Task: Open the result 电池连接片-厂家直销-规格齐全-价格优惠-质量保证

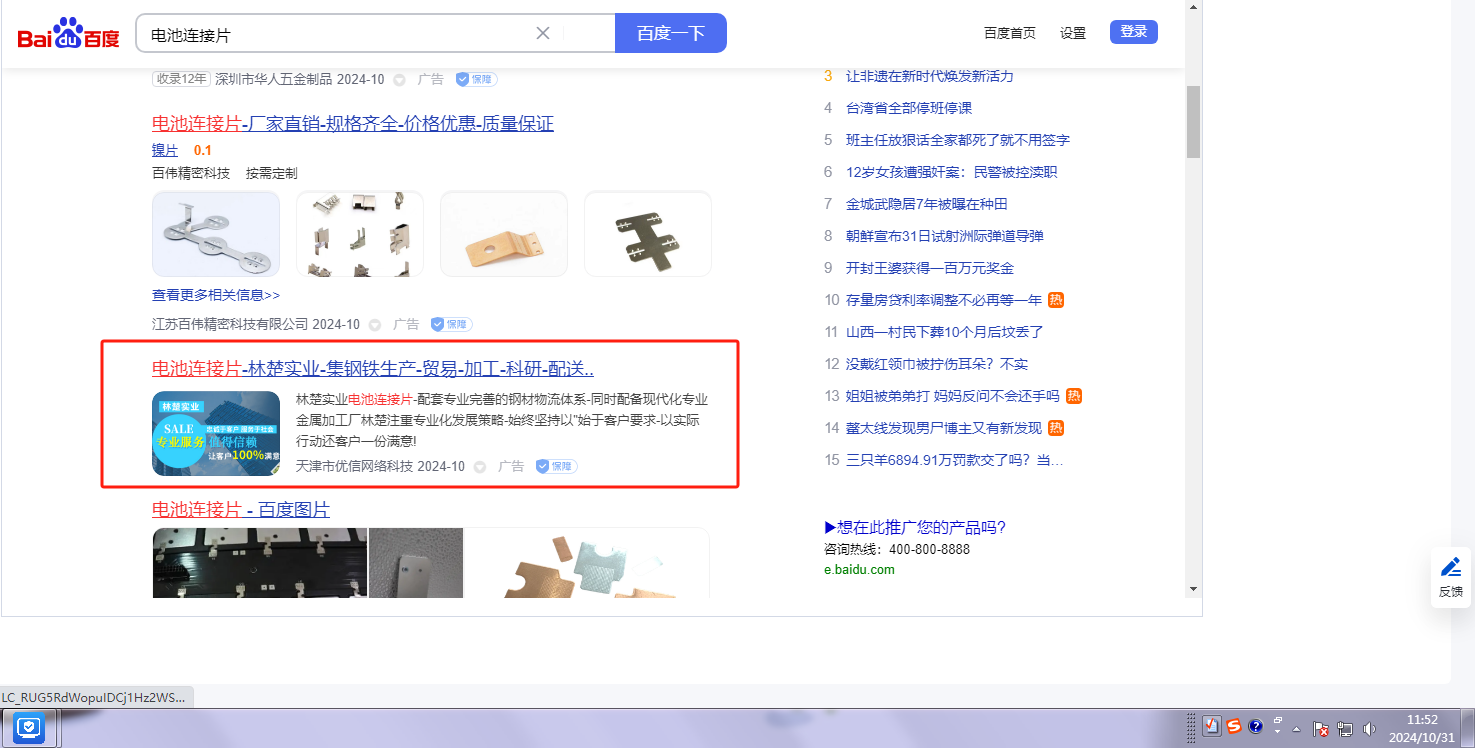Action: (353, 124)
